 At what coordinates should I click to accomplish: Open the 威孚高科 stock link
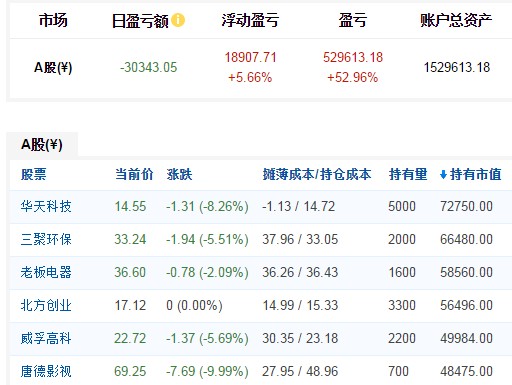(x=46, y=338)
